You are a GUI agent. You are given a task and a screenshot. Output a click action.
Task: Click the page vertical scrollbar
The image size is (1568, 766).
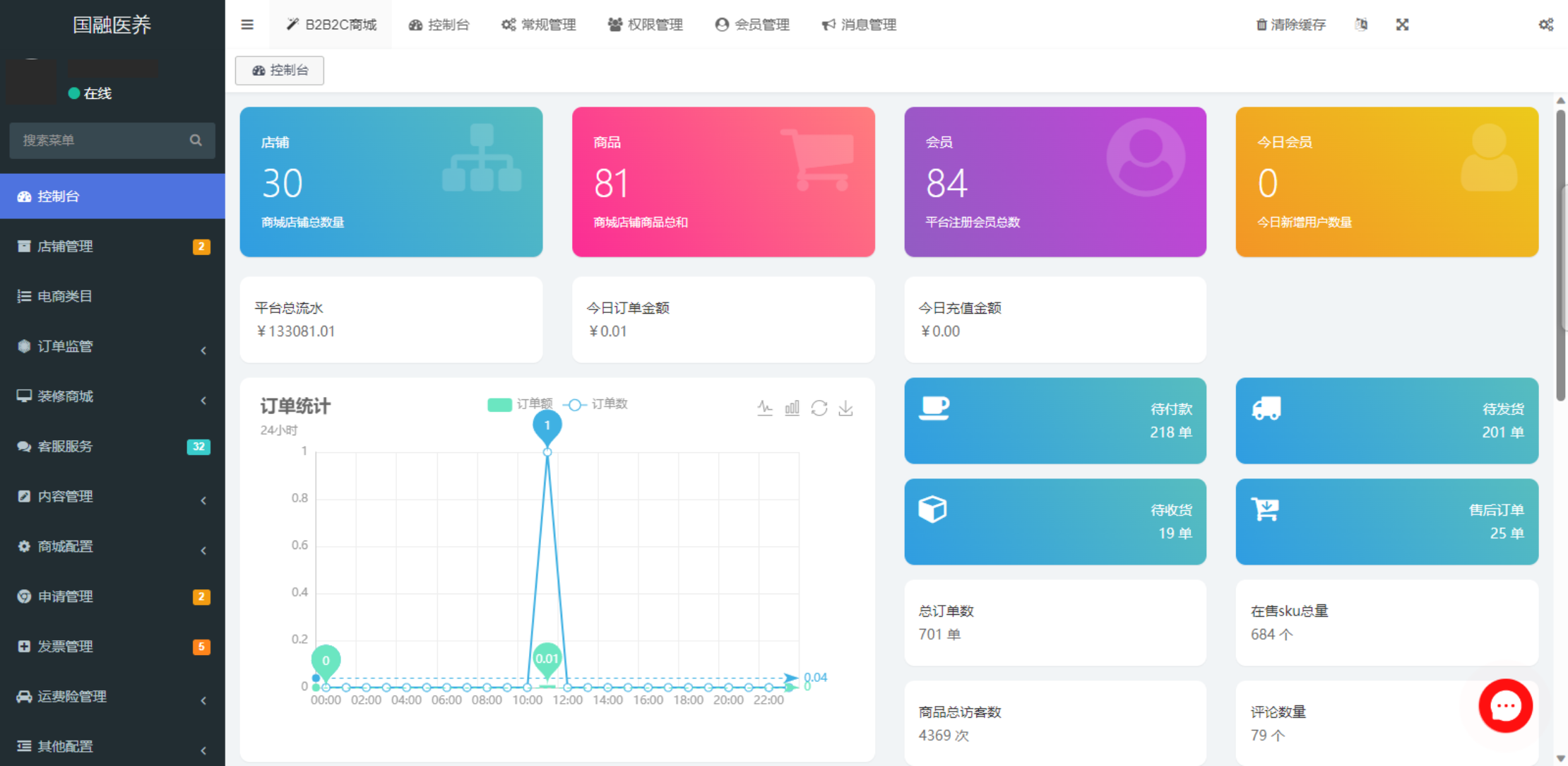(x=1560, y=254)
